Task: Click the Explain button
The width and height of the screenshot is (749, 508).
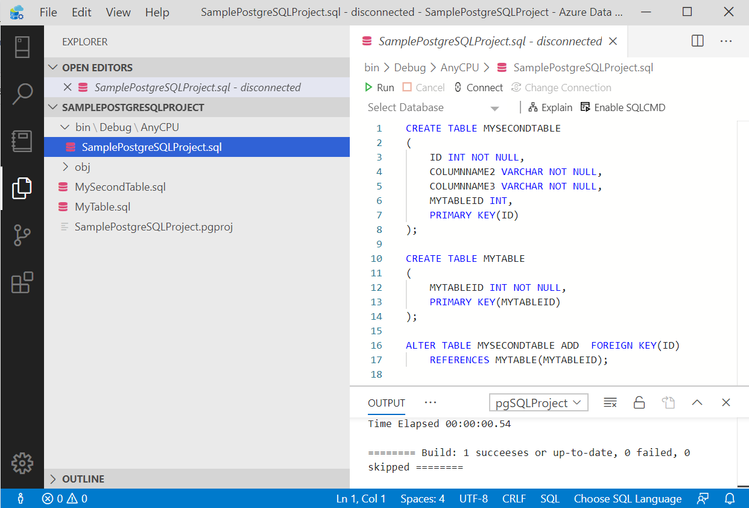Action: click(x=550, y=108)
